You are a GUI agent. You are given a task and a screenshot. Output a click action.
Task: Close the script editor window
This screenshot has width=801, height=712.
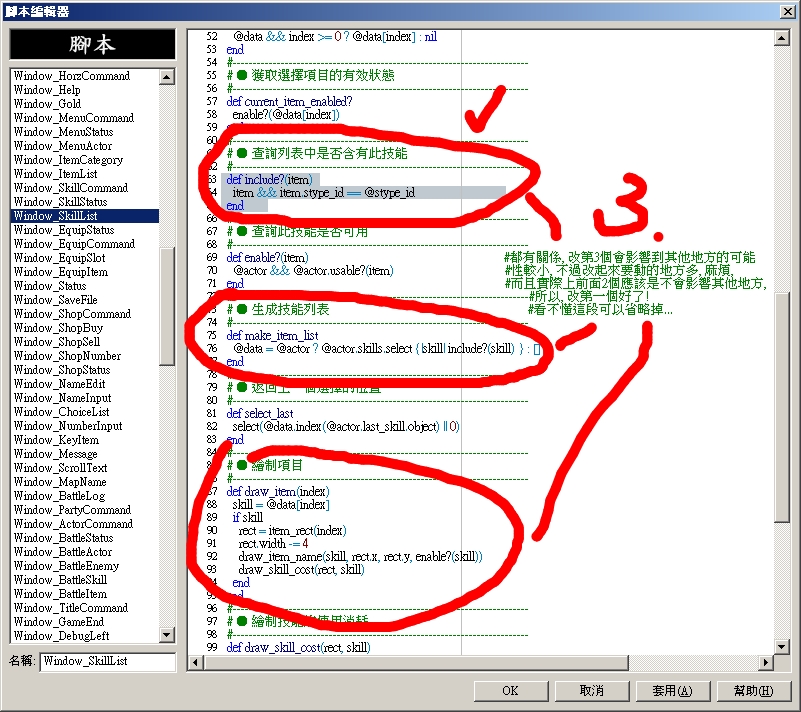787,11
